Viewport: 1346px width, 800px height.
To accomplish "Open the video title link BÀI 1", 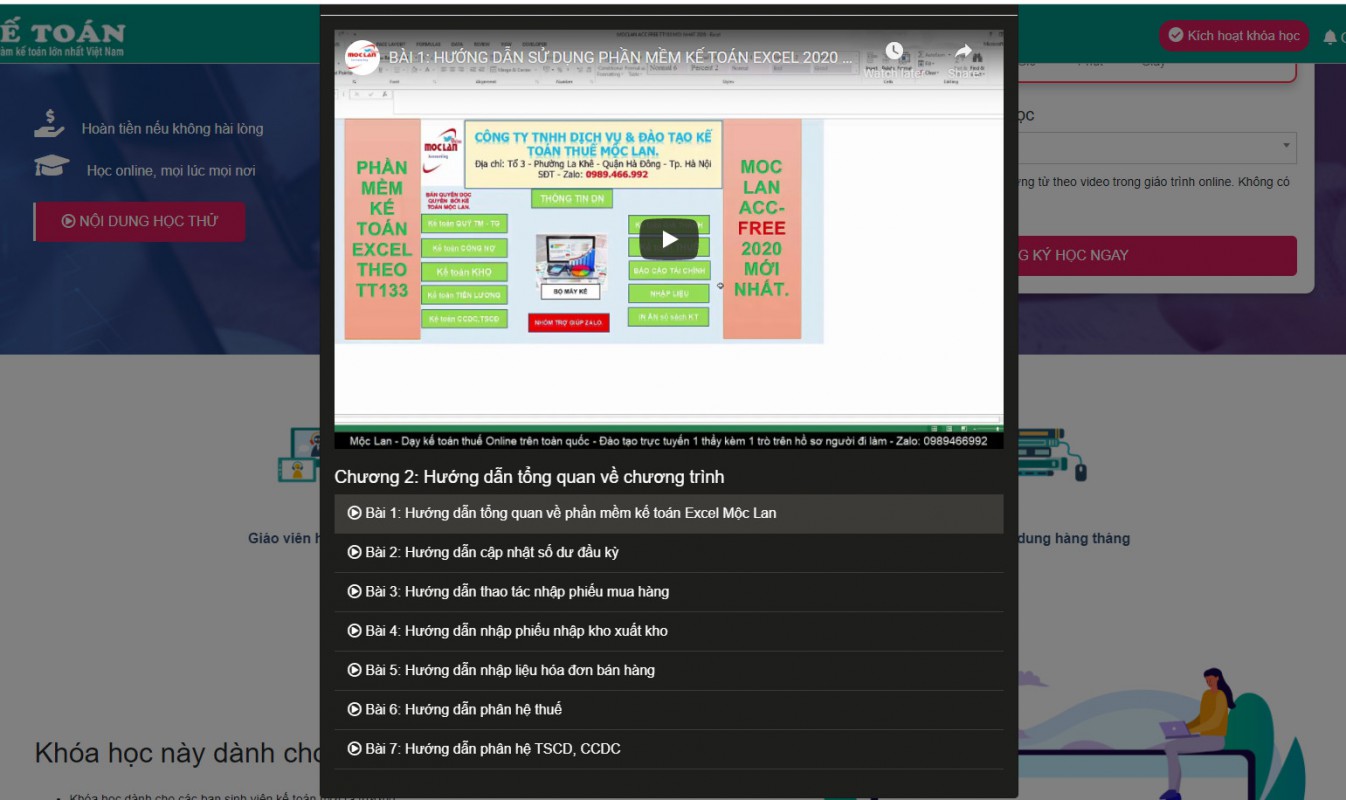I will tap(620, 57).
